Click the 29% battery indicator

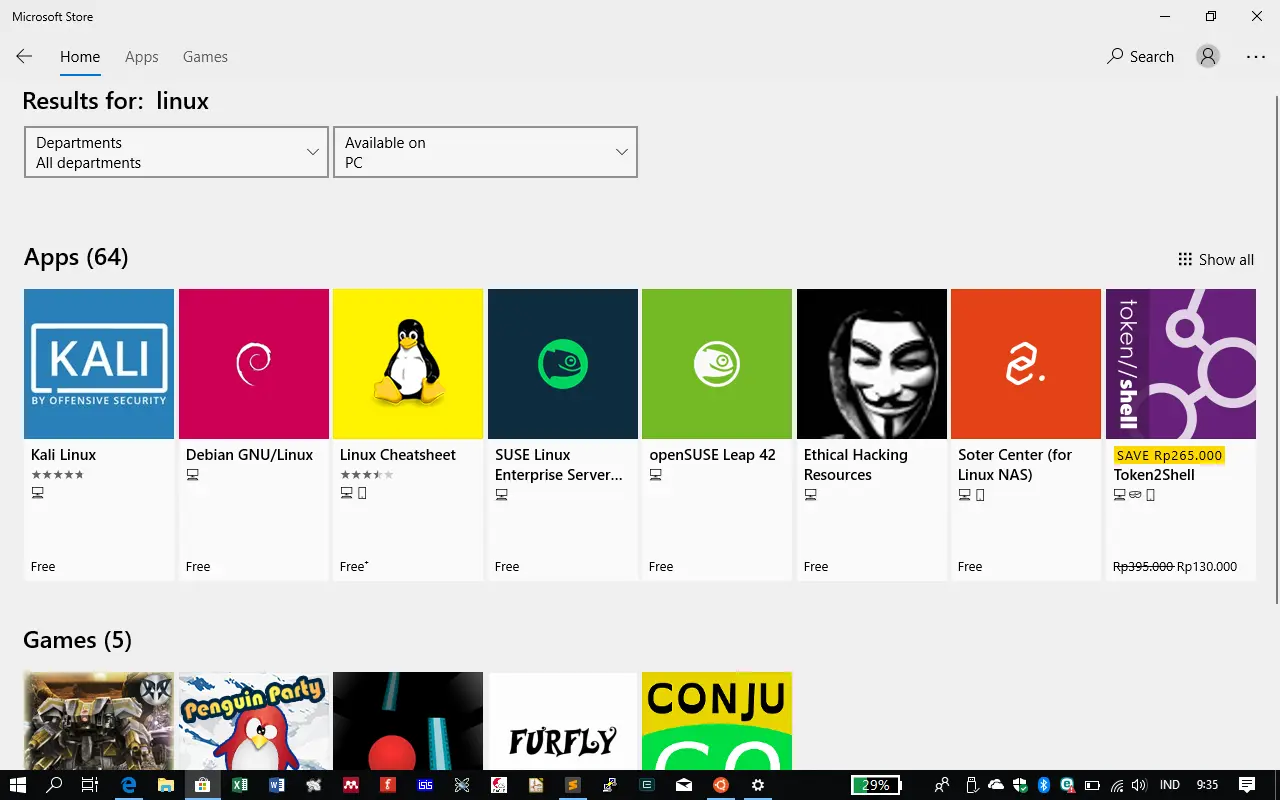pyautogui.click(x=877, y=785)
